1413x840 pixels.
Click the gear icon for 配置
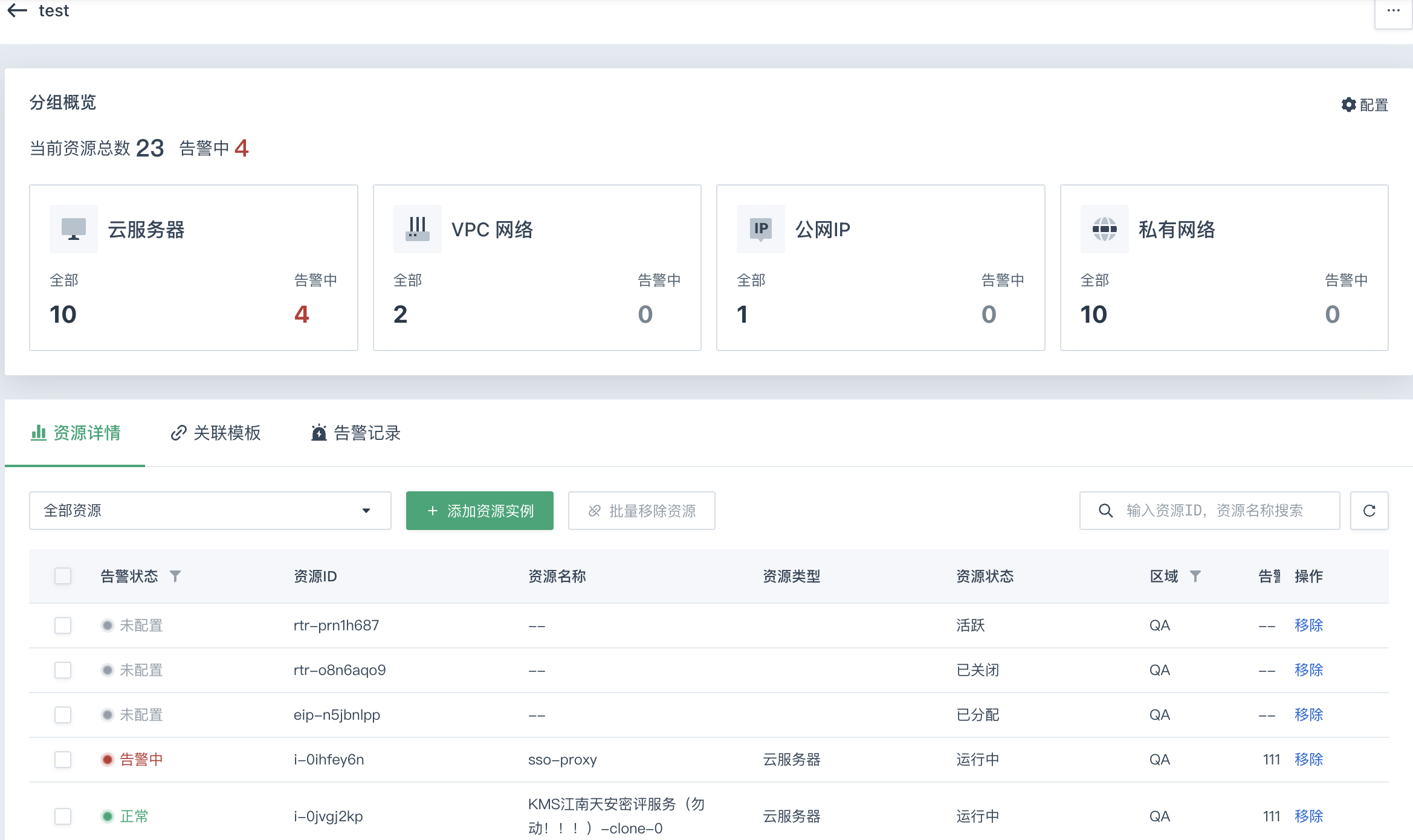point(1348,105)
